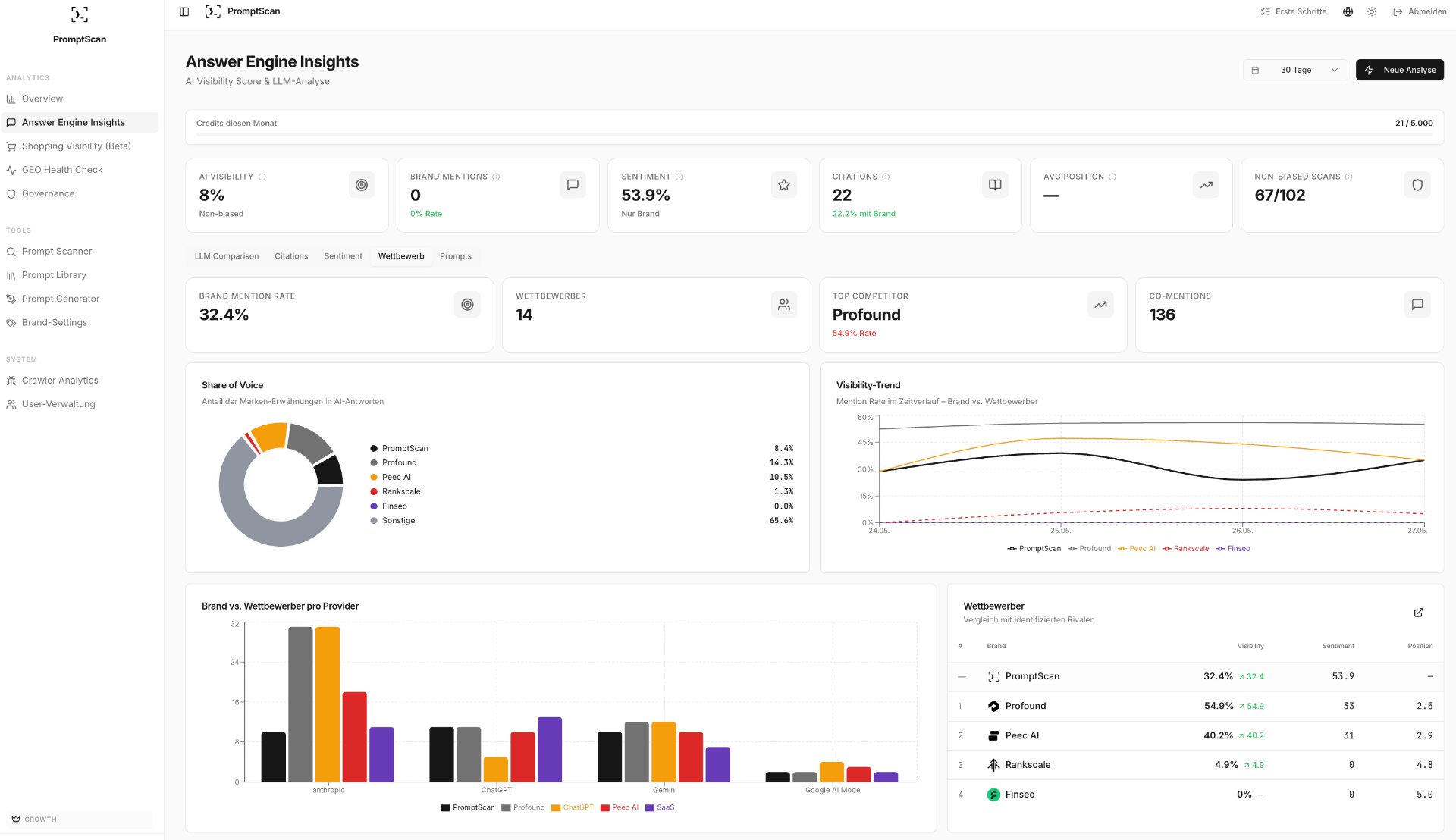This screenshot has width=1456, height=840.
Task: Toggle Peec AI series in Visibility-Trend legend
Action: (1137, 549)
